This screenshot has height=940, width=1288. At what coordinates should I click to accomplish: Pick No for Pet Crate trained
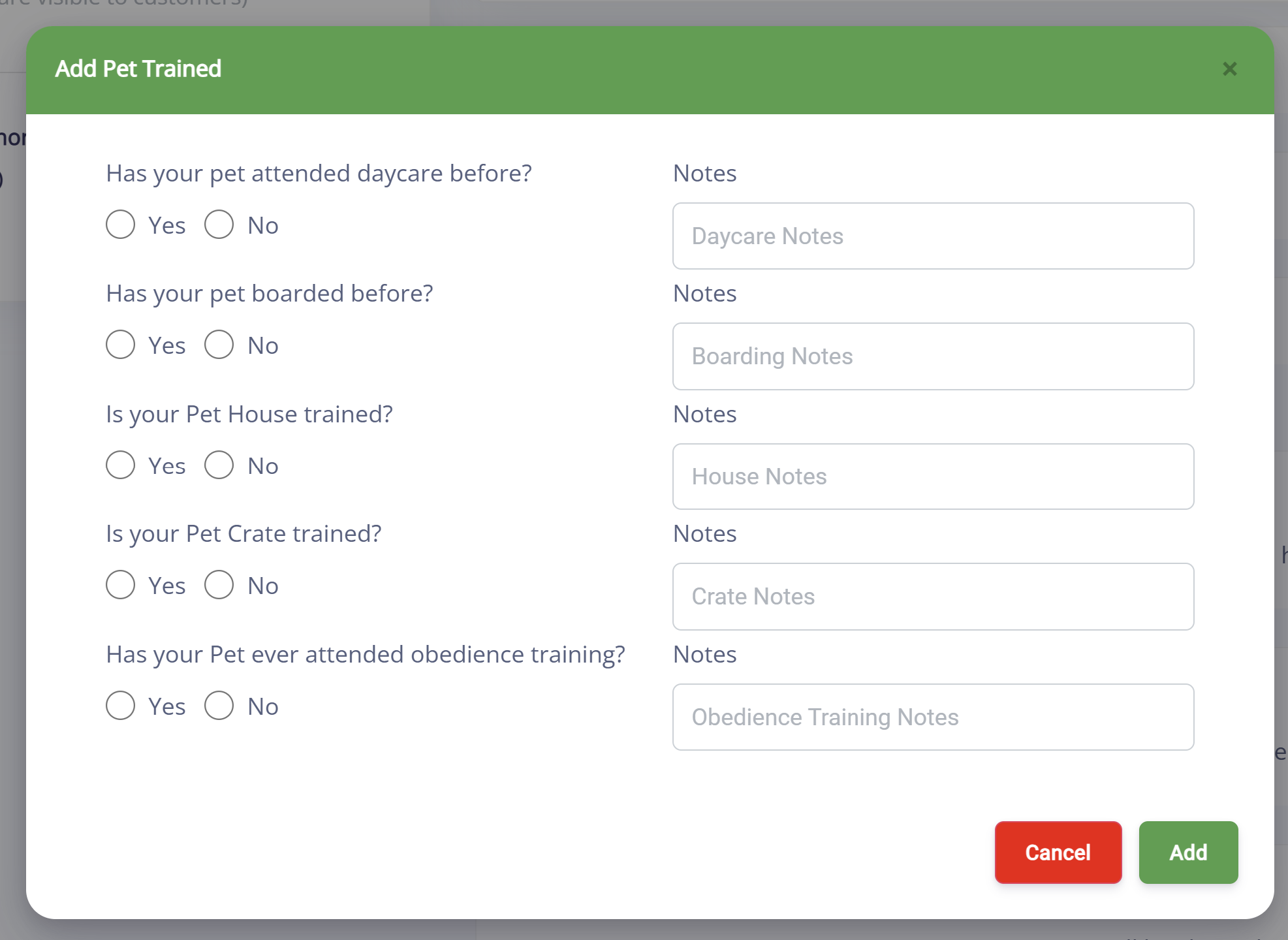219,585
